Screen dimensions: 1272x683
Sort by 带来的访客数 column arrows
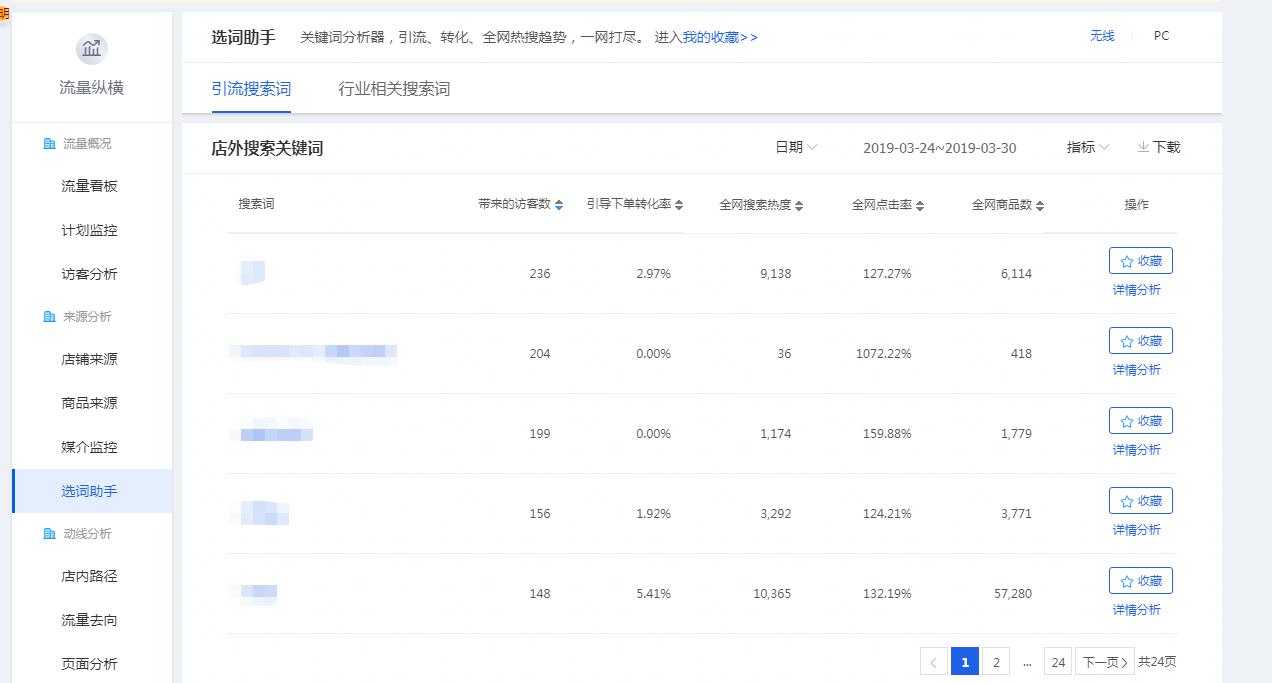pyautogui.click(x=559, y=205)
